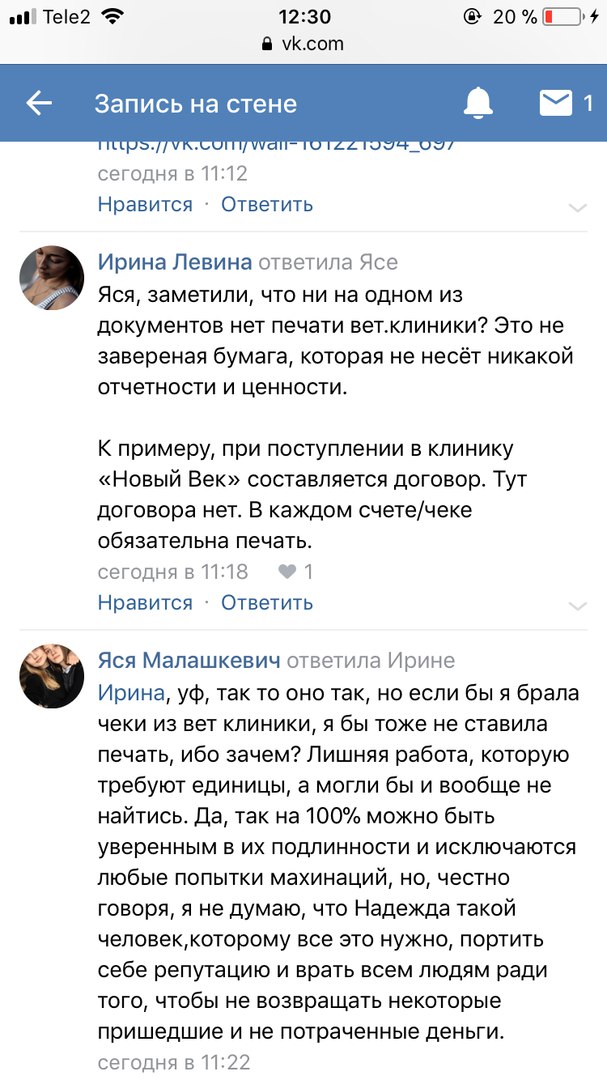Tap the lock icon beside vk.com
The height and width of the screenshot is (1080, 607).
(266, 44)
